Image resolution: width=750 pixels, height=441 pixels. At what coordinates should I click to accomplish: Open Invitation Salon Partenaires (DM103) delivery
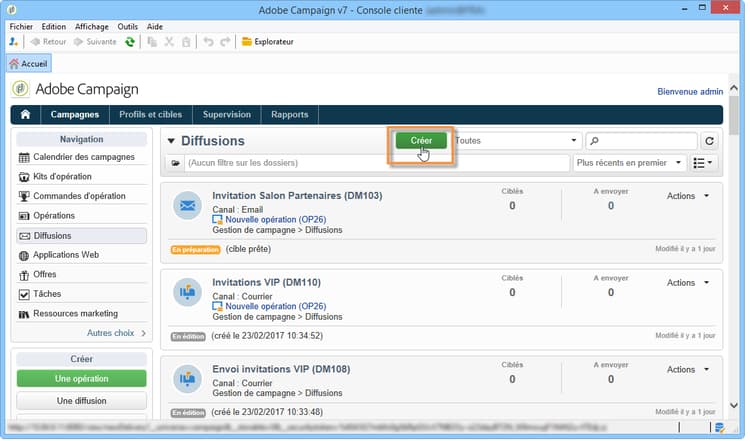(x=297, y=196)
